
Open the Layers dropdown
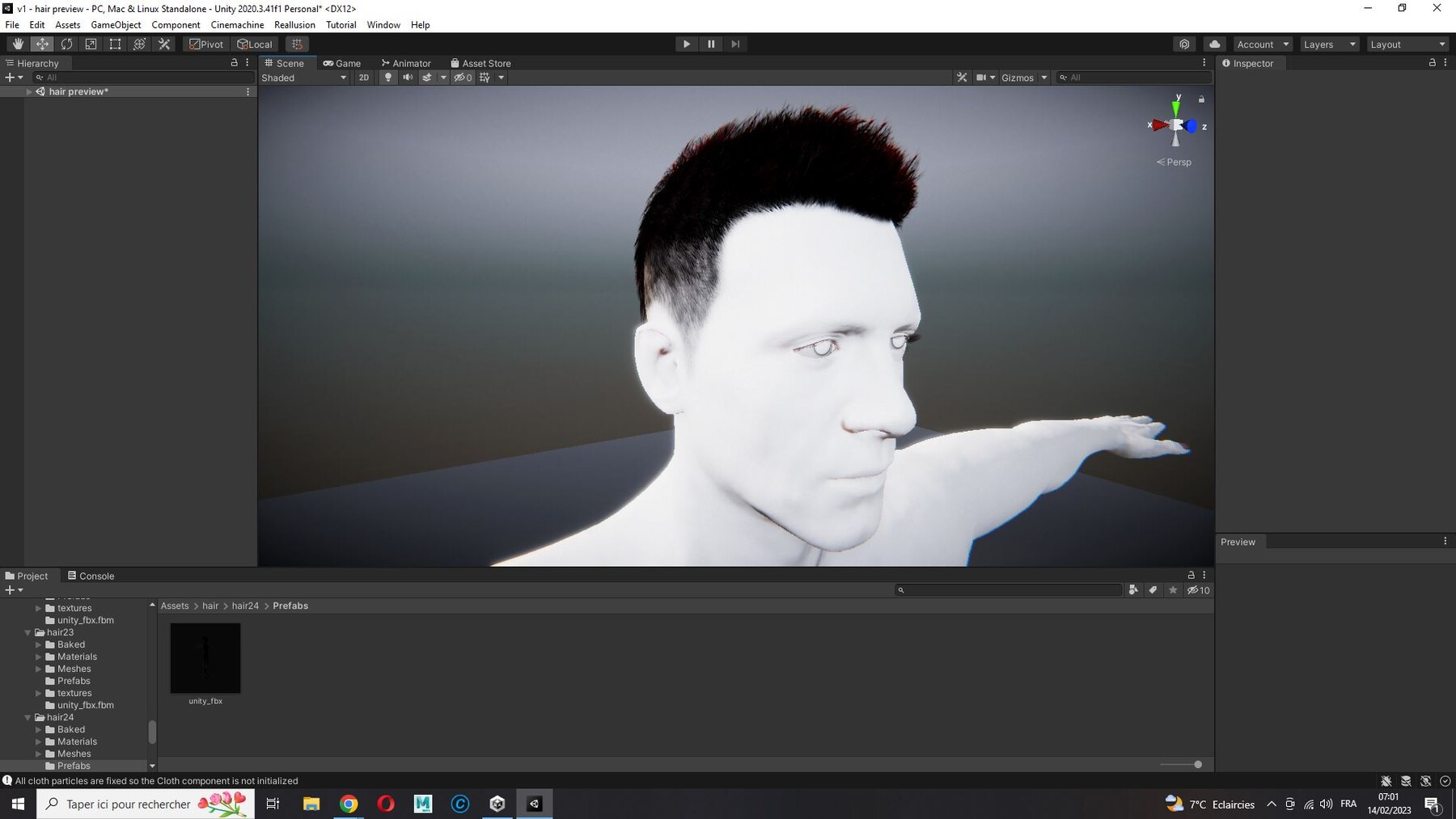tap(1329, 44)
